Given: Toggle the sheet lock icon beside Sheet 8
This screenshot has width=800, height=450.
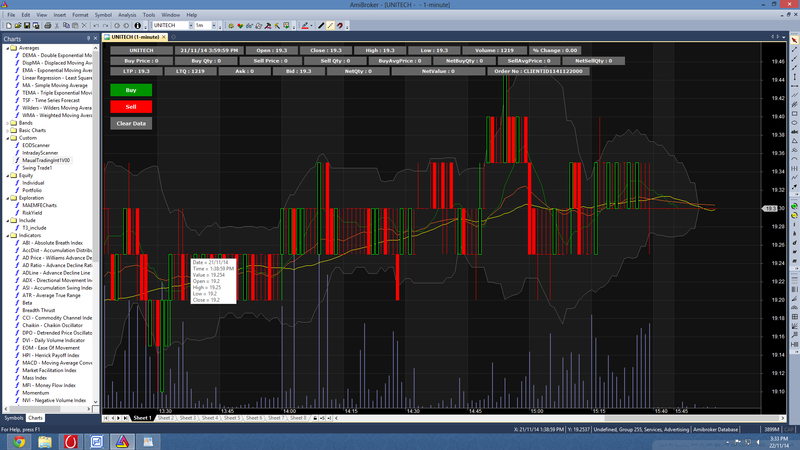Looking at the screenshot, I should [315, 418].
